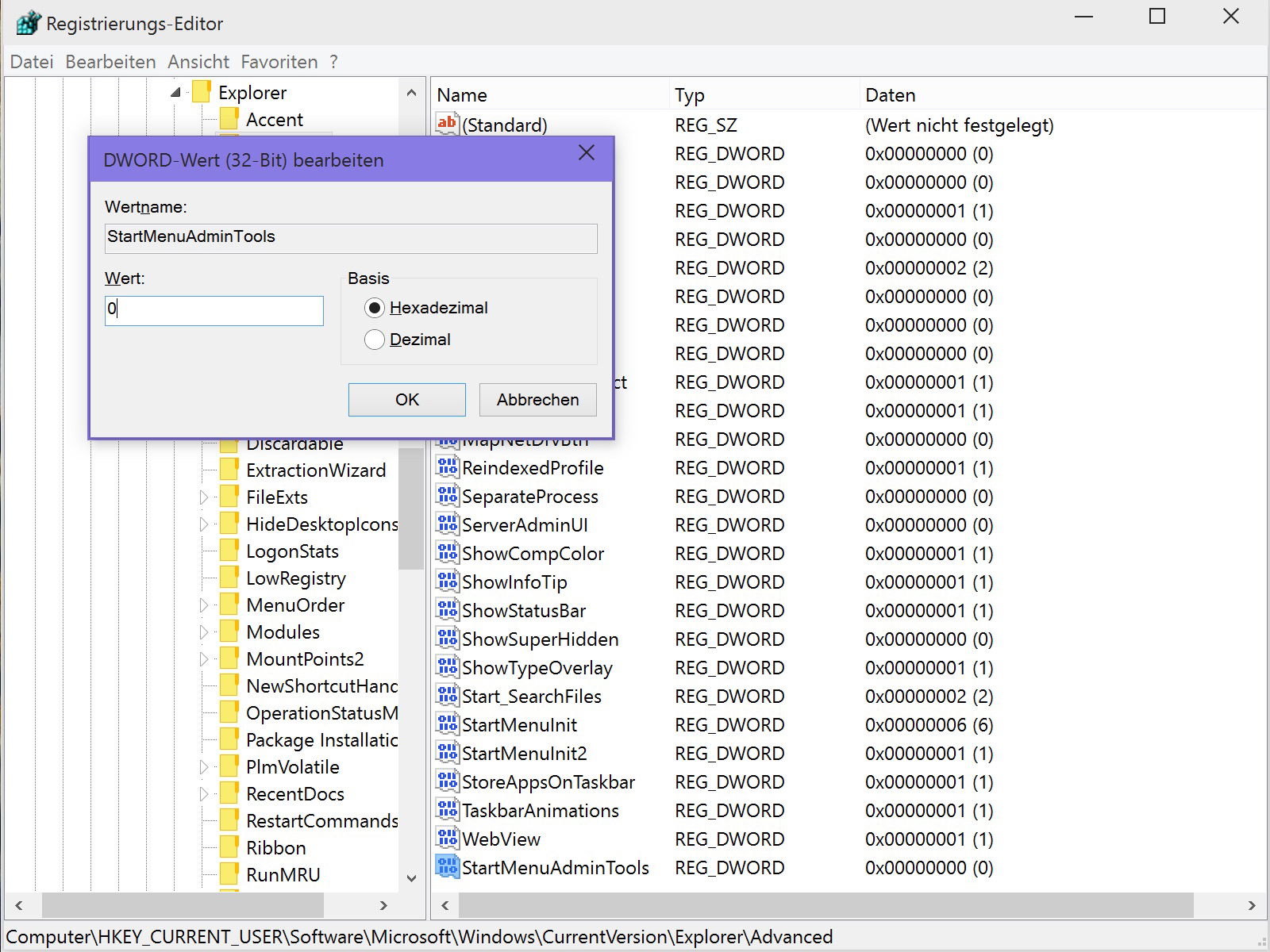Expand the Modules tree node
This screenshot has width=1270, height=952.
point(203,632)
